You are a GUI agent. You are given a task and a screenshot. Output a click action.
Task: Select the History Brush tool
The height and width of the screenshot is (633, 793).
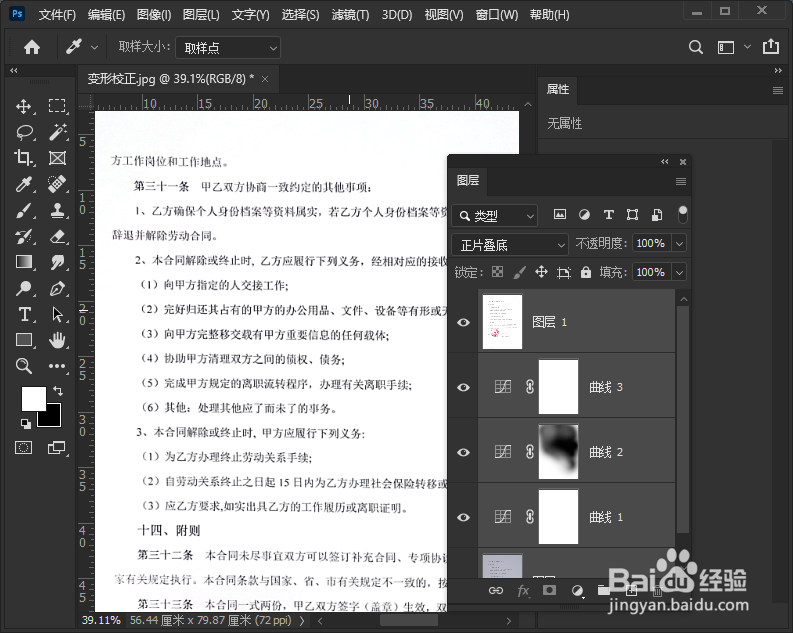pyautogui.click(x=24, y=236)
